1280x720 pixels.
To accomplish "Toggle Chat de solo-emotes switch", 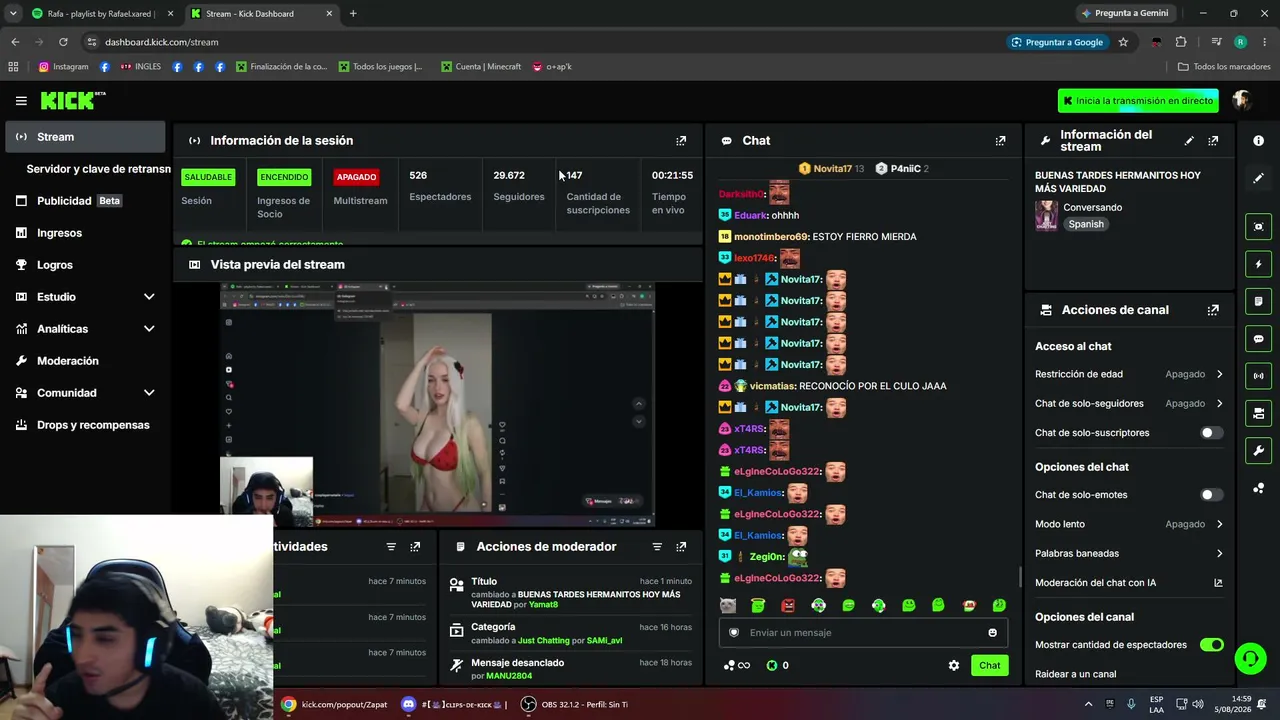I will pos(1211,495).
